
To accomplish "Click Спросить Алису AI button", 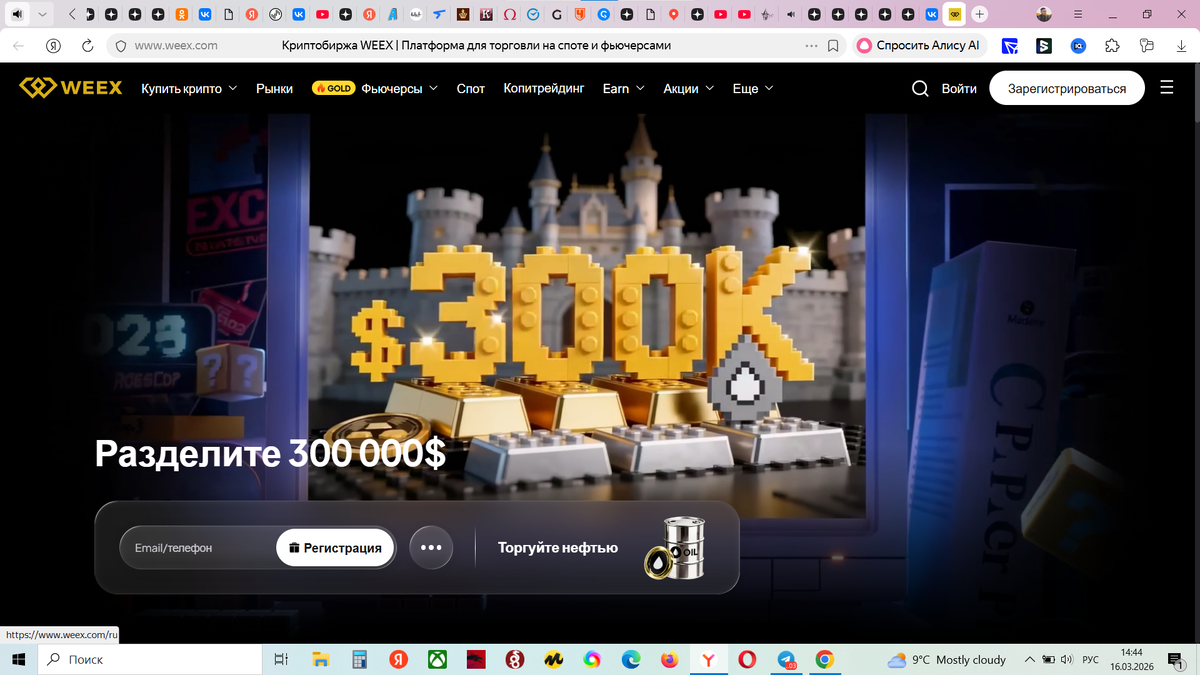I will pos(920,46).
